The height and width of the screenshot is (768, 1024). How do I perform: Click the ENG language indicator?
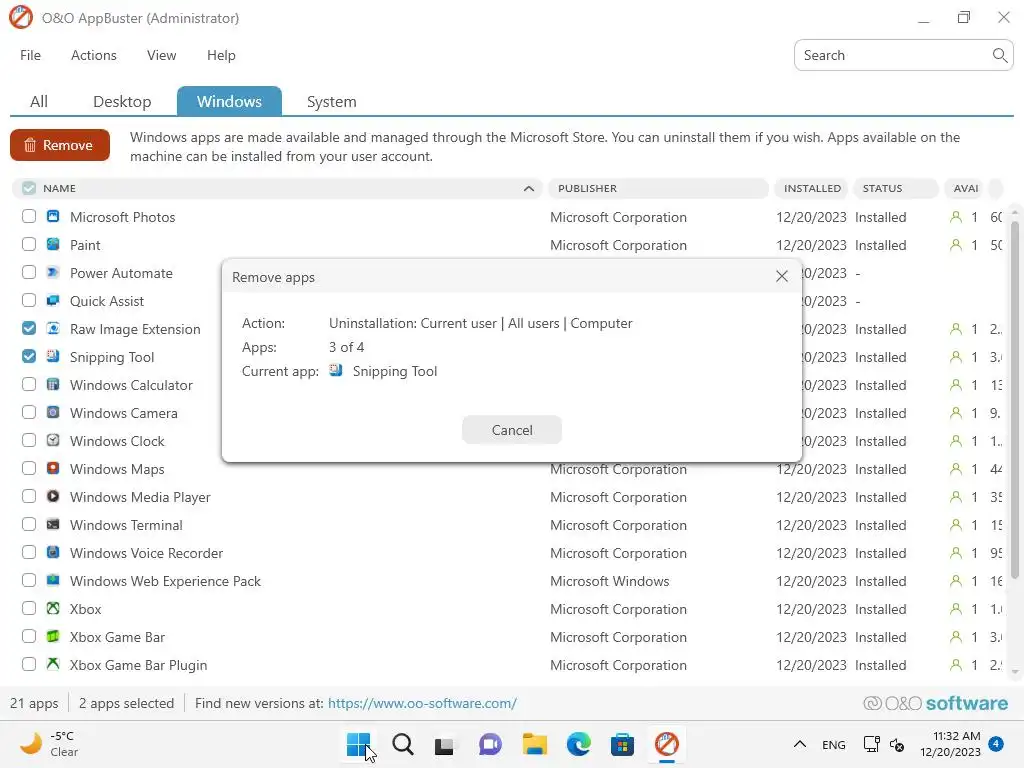tap(833, 744)
